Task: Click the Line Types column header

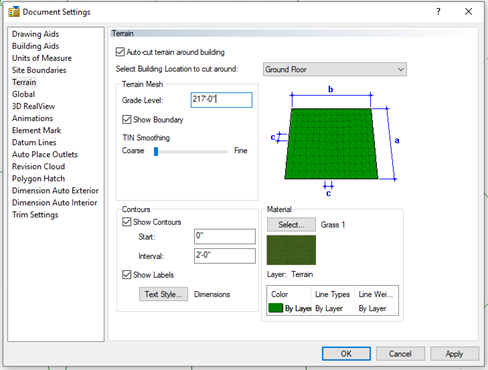Action: 332,294
